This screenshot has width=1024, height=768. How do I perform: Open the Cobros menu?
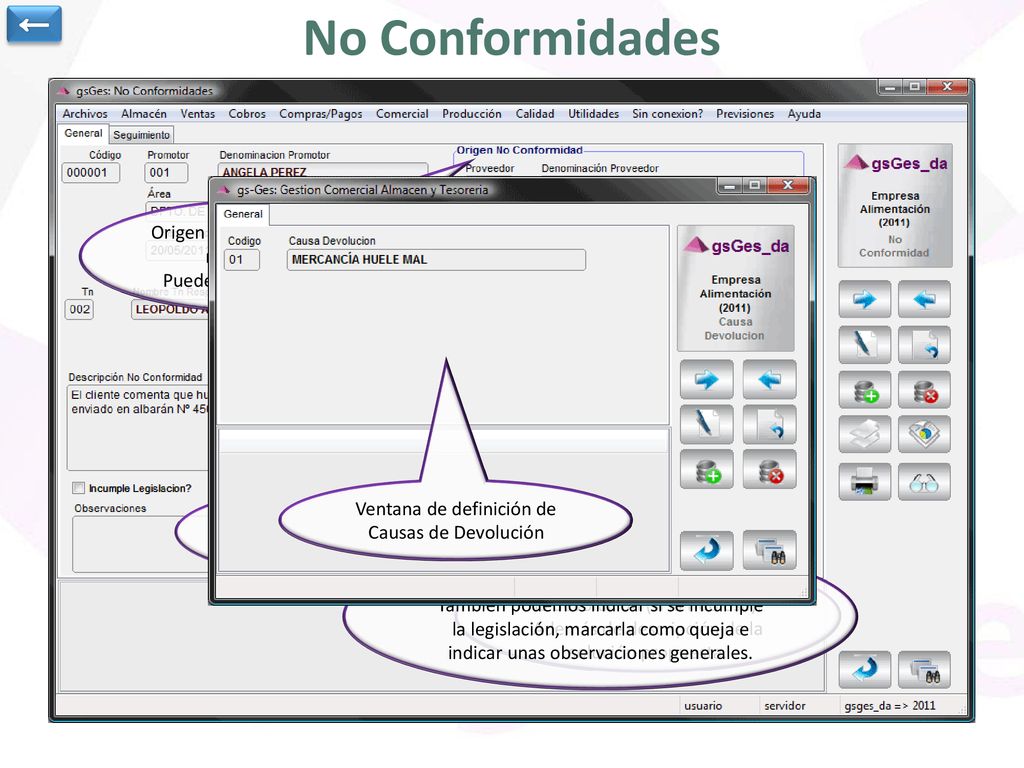(247, 114)
